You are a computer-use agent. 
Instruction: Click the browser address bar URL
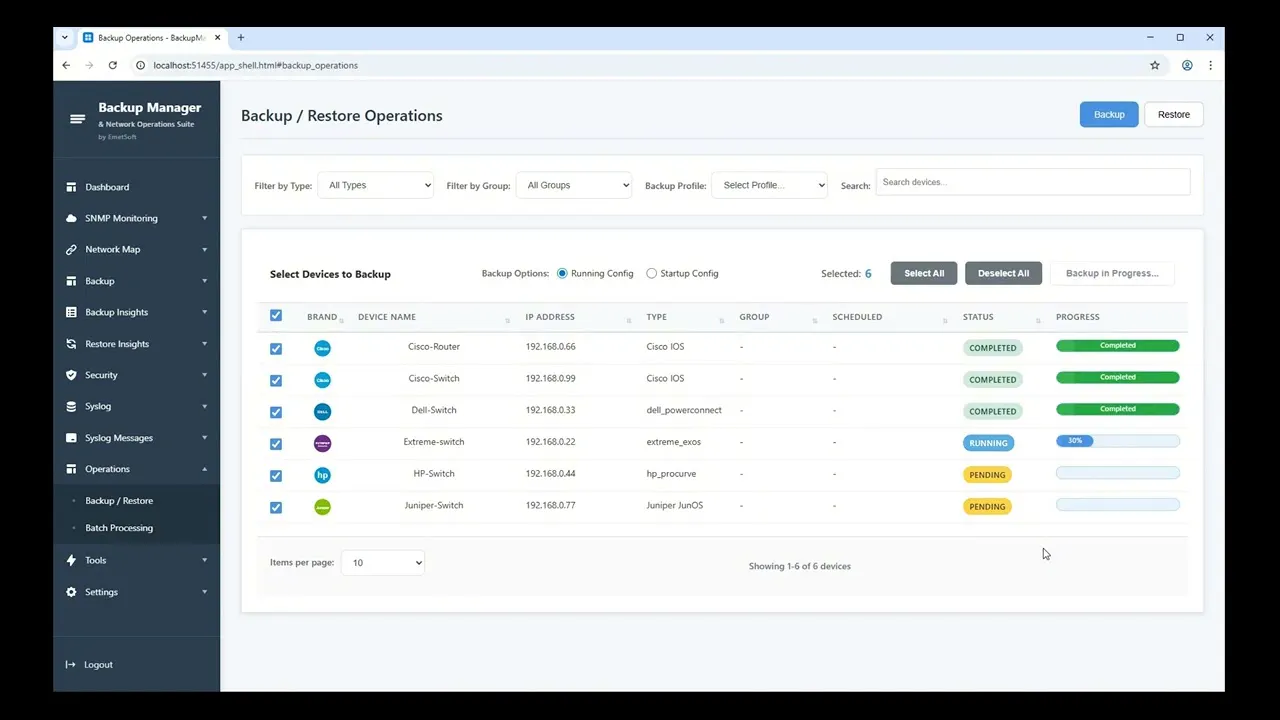(x=255, y=65)
